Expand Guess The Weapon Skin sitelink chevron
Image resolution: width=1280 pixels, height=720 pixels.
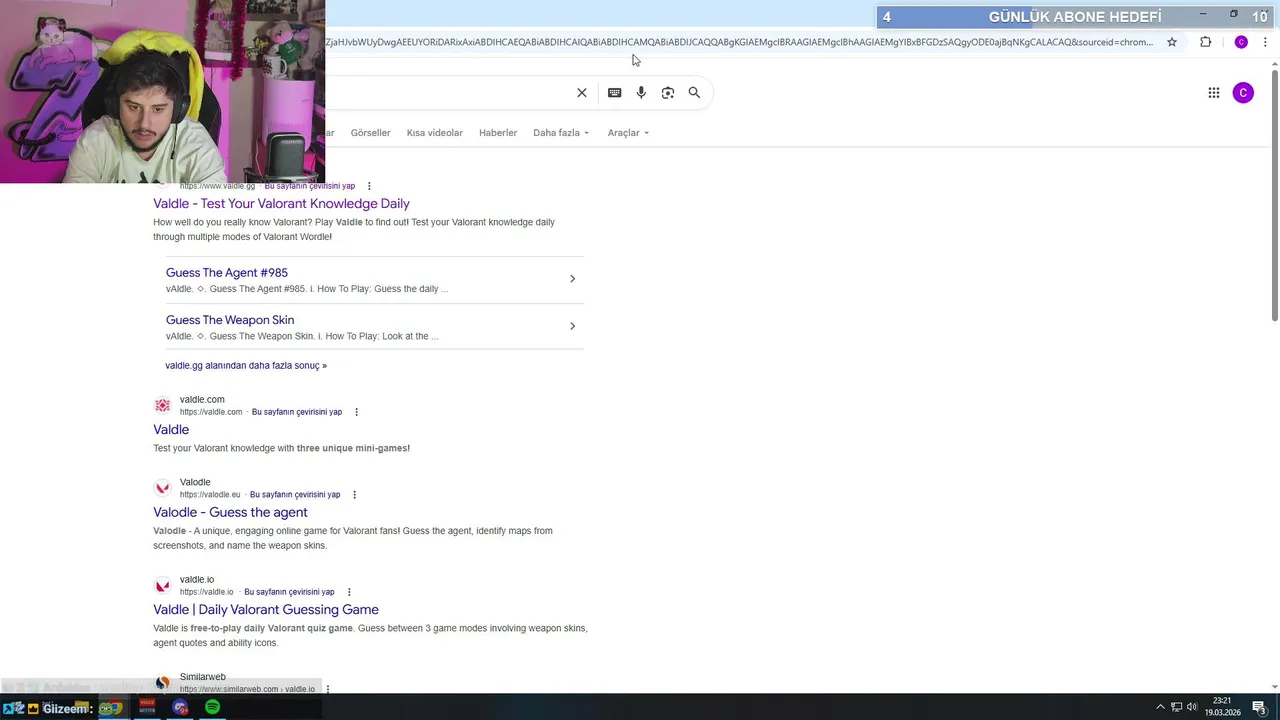pos(572,326)
